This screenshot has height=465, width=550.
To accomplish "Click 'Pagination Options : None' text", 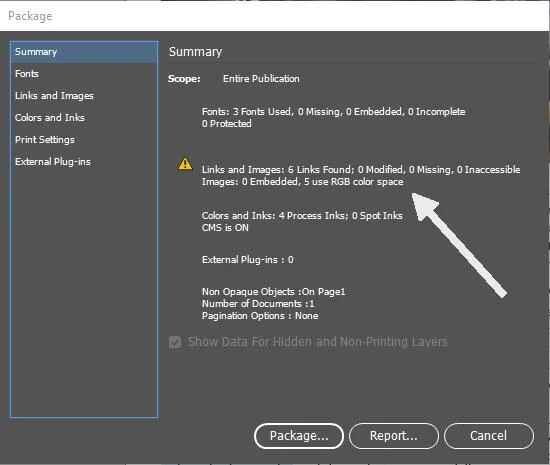I will tap(260, 316).
